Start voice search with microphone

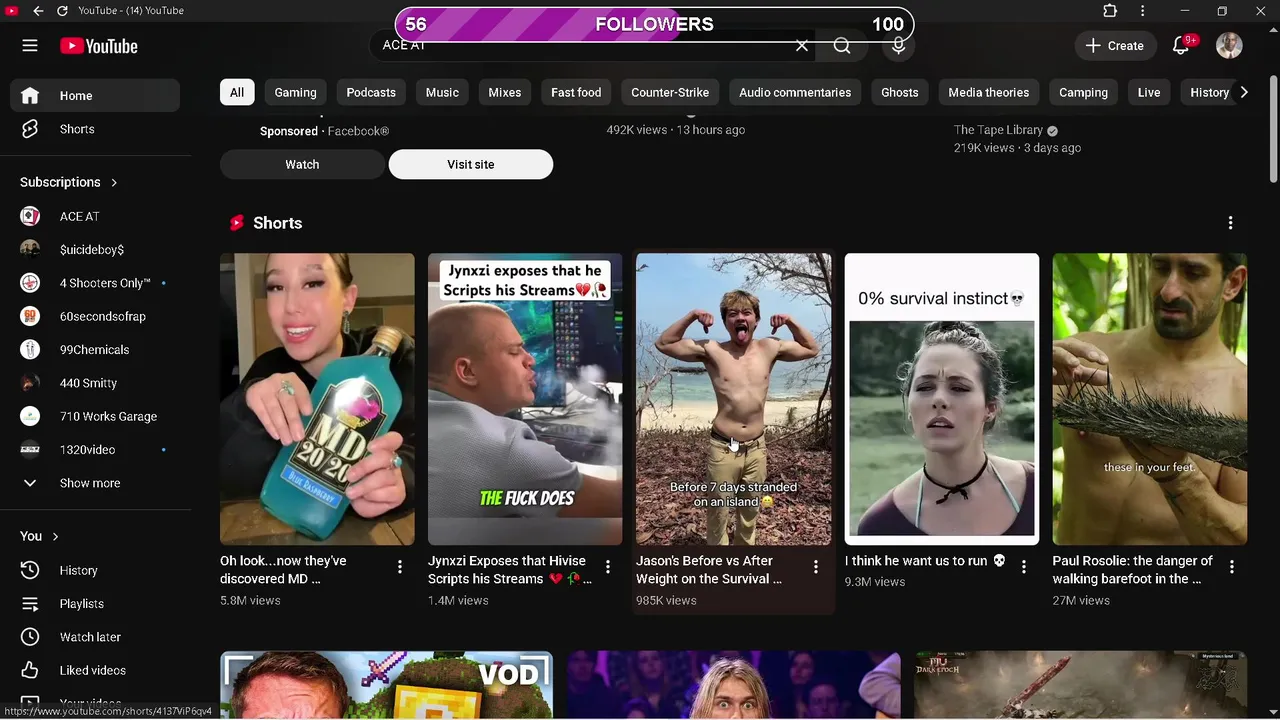[x=898, y=46]
